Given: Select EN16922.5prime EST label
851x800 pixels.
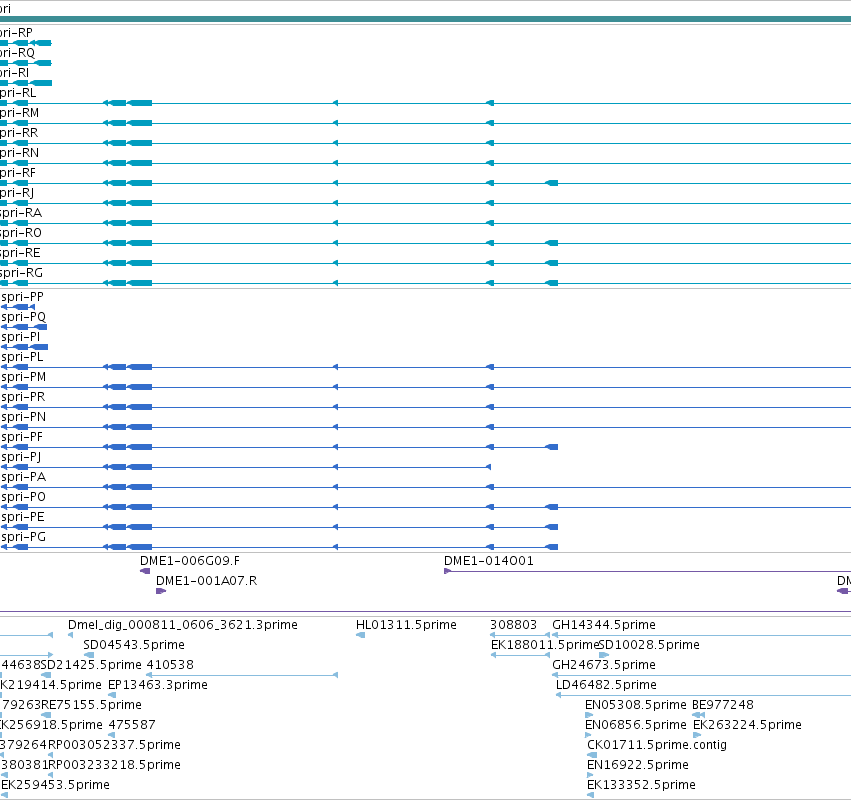Looking at the screenshot, I should [x=638, y=765].
